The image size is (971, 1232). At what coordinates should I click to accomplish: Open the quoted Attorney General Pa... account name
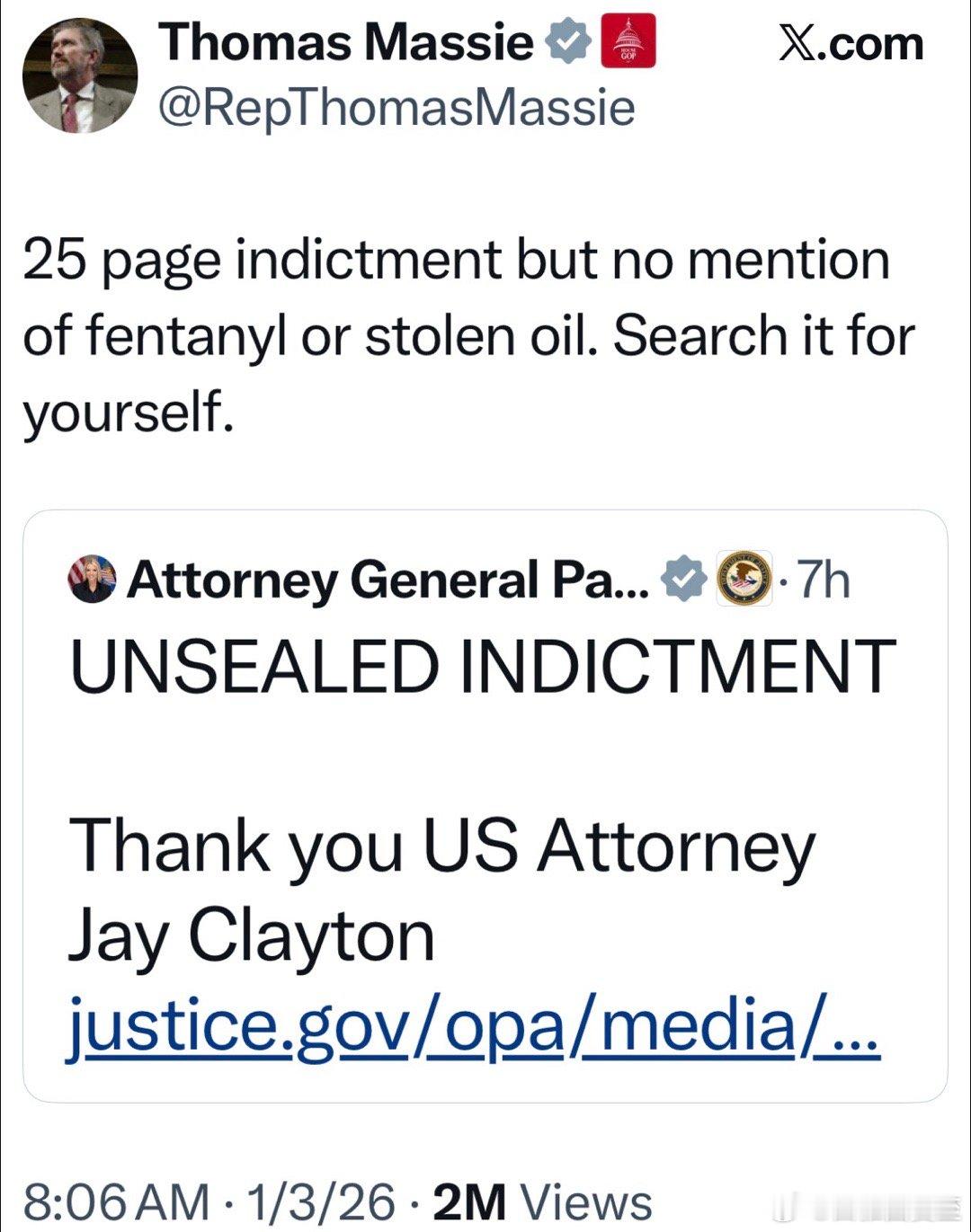pos(388,581)
